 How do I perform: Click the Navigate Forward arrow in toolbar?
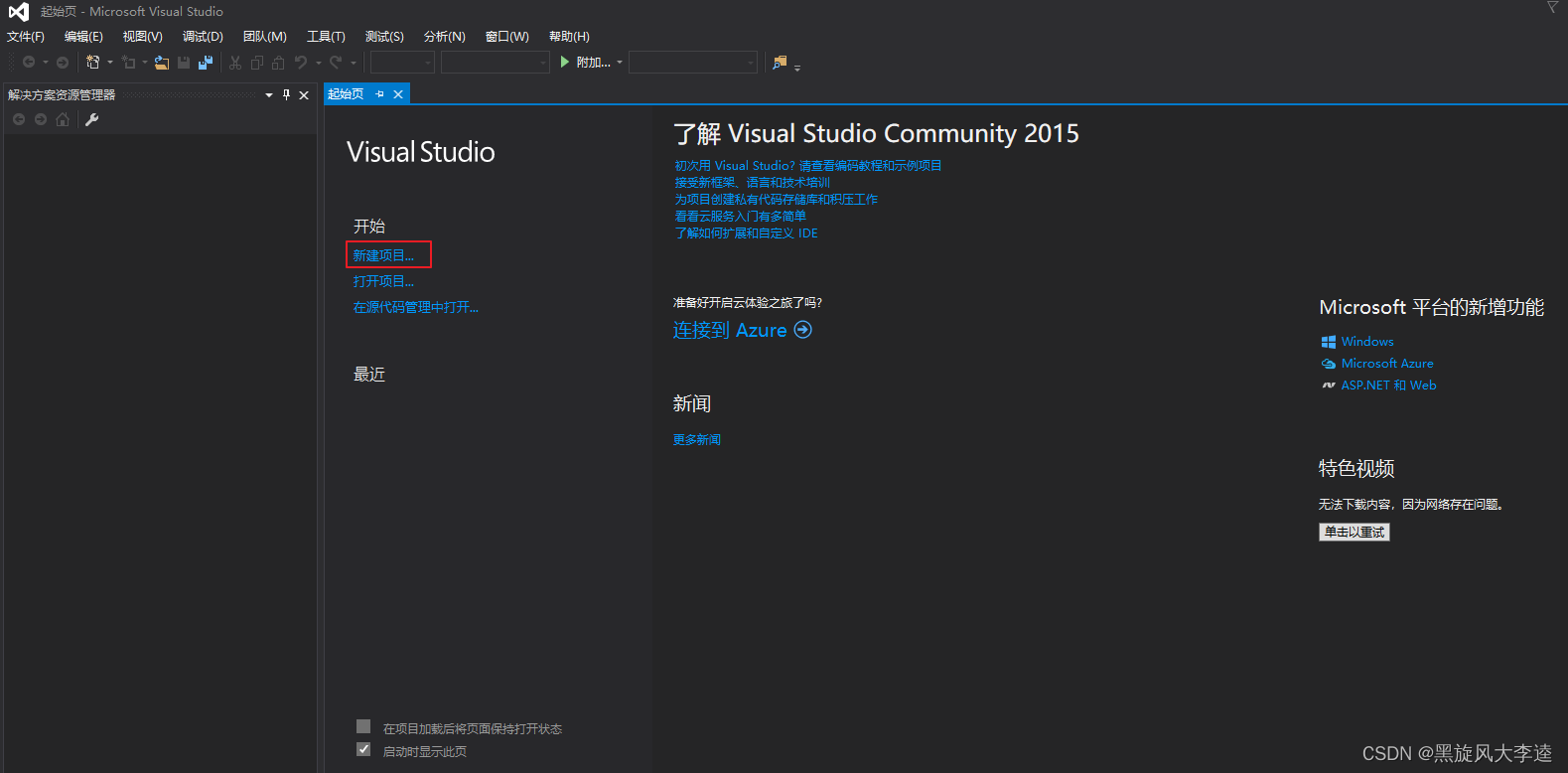click(x=63, y=62)
